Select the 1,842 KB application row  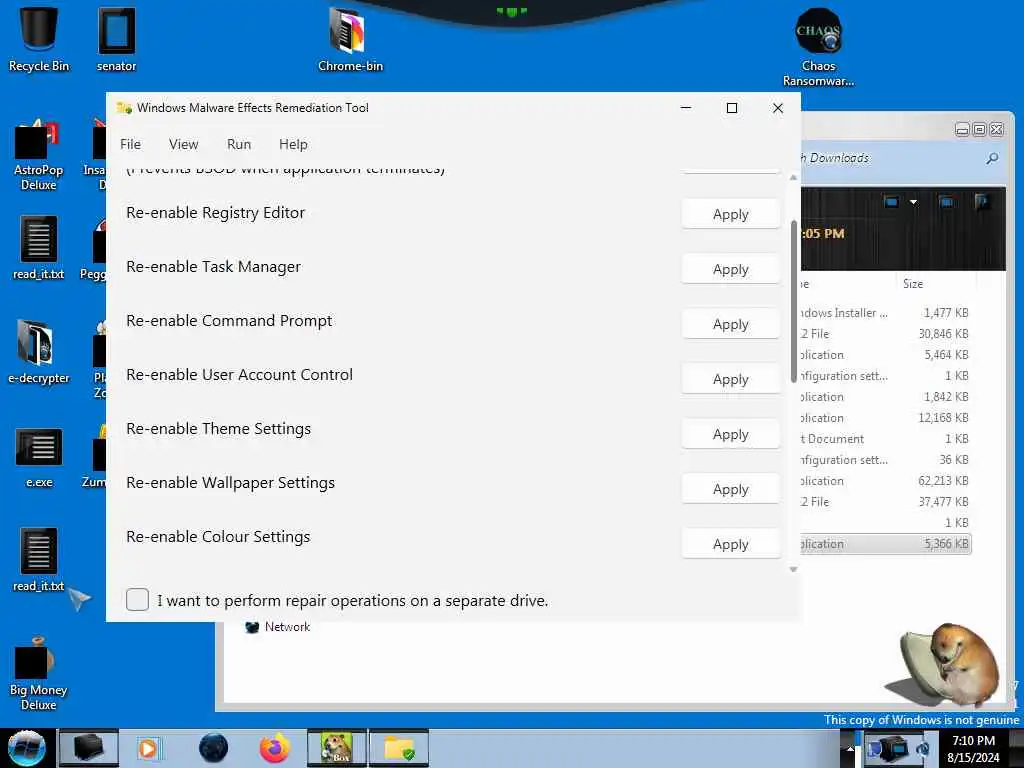pyautogui.click(x=885, y=397)
